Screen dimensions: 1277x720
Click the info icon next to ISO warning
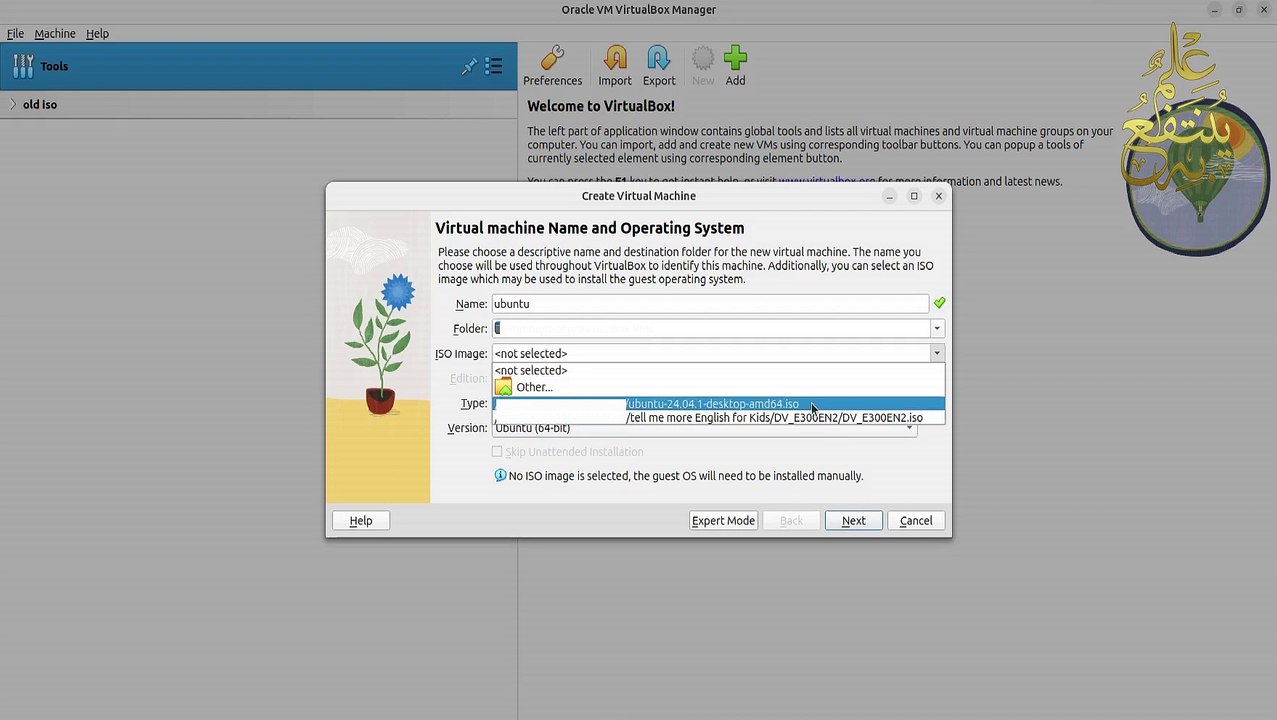pos(500,475)
